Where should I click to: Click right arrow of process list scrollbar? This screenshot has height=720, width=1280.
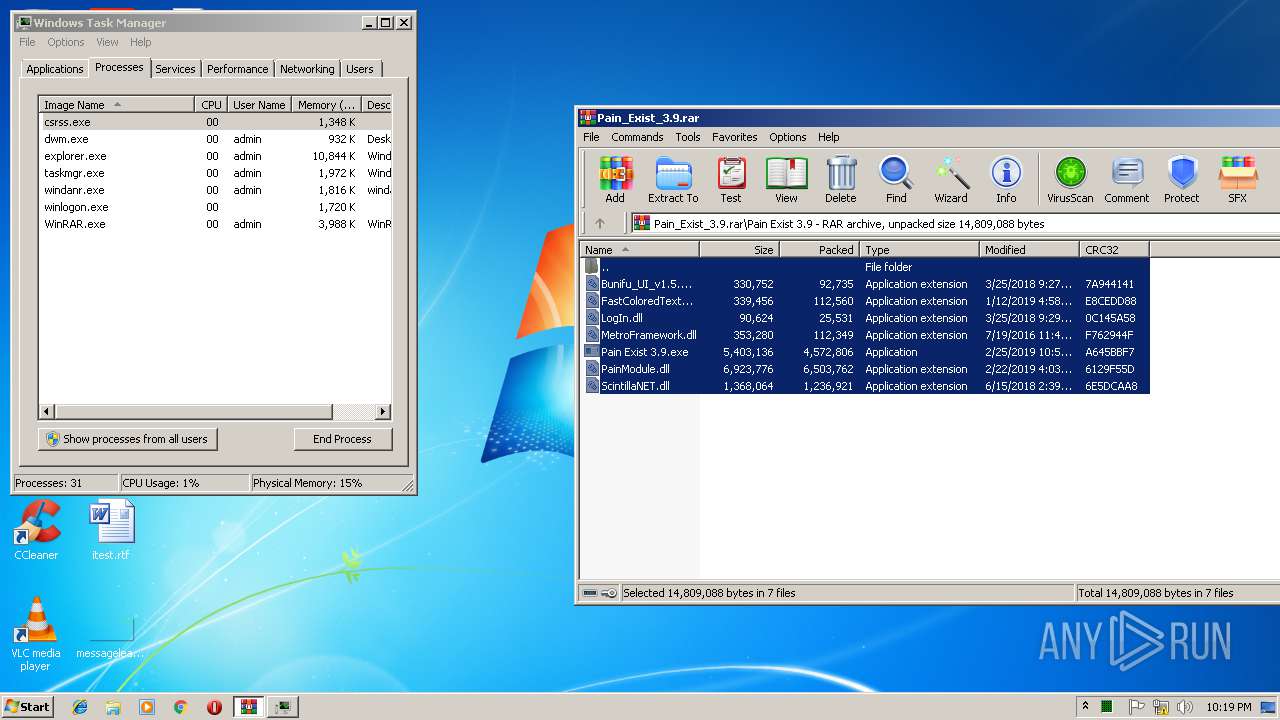(x=383, y=412)
